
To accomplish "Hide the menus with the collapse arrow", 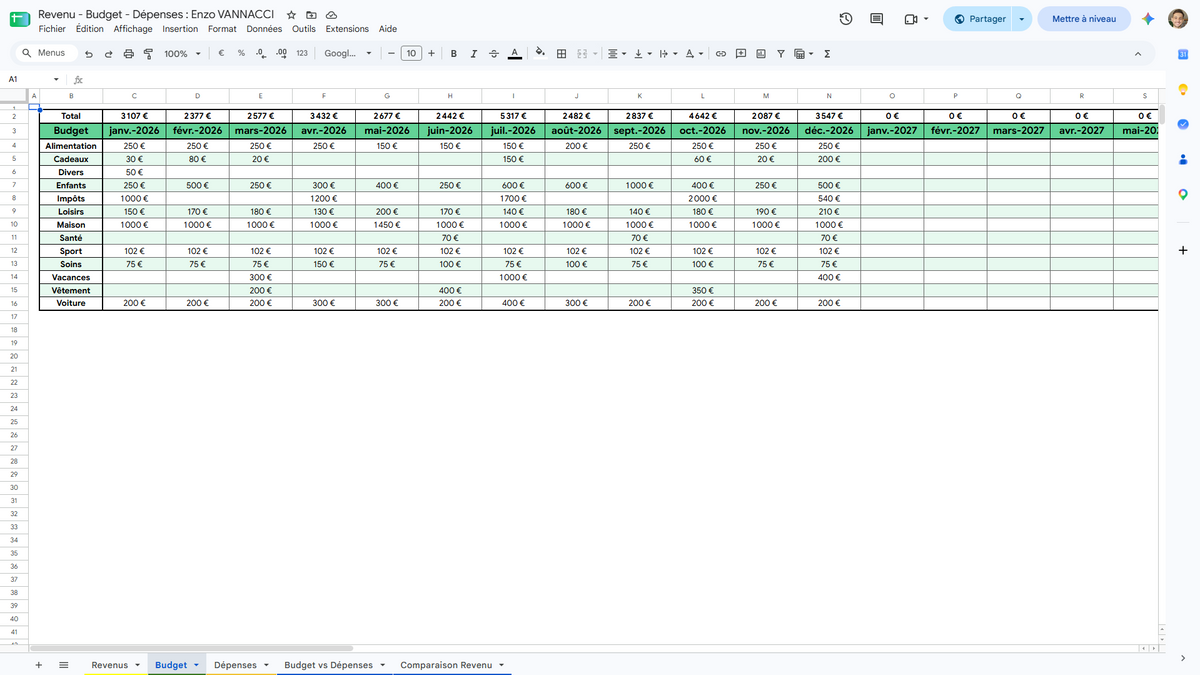I will point(1138,54).
